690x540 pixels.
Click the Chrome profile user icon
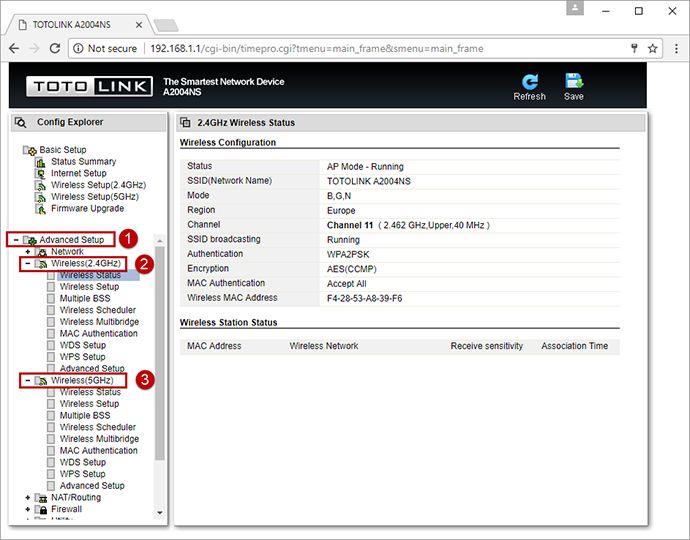point(575,8)
